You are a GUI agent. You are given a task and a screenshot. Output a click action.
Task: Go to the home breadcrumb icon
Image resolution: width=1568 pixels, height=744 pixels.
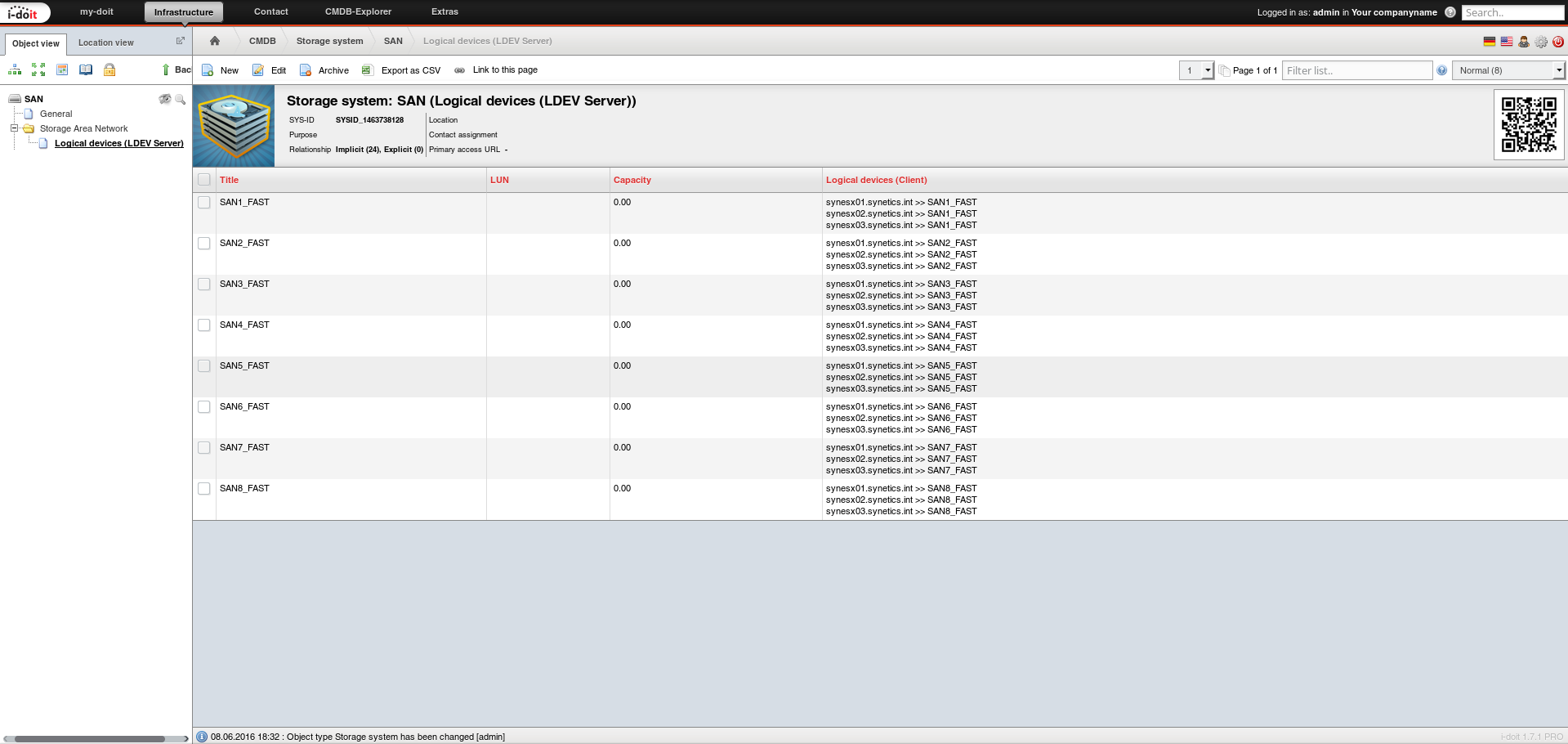215,41
